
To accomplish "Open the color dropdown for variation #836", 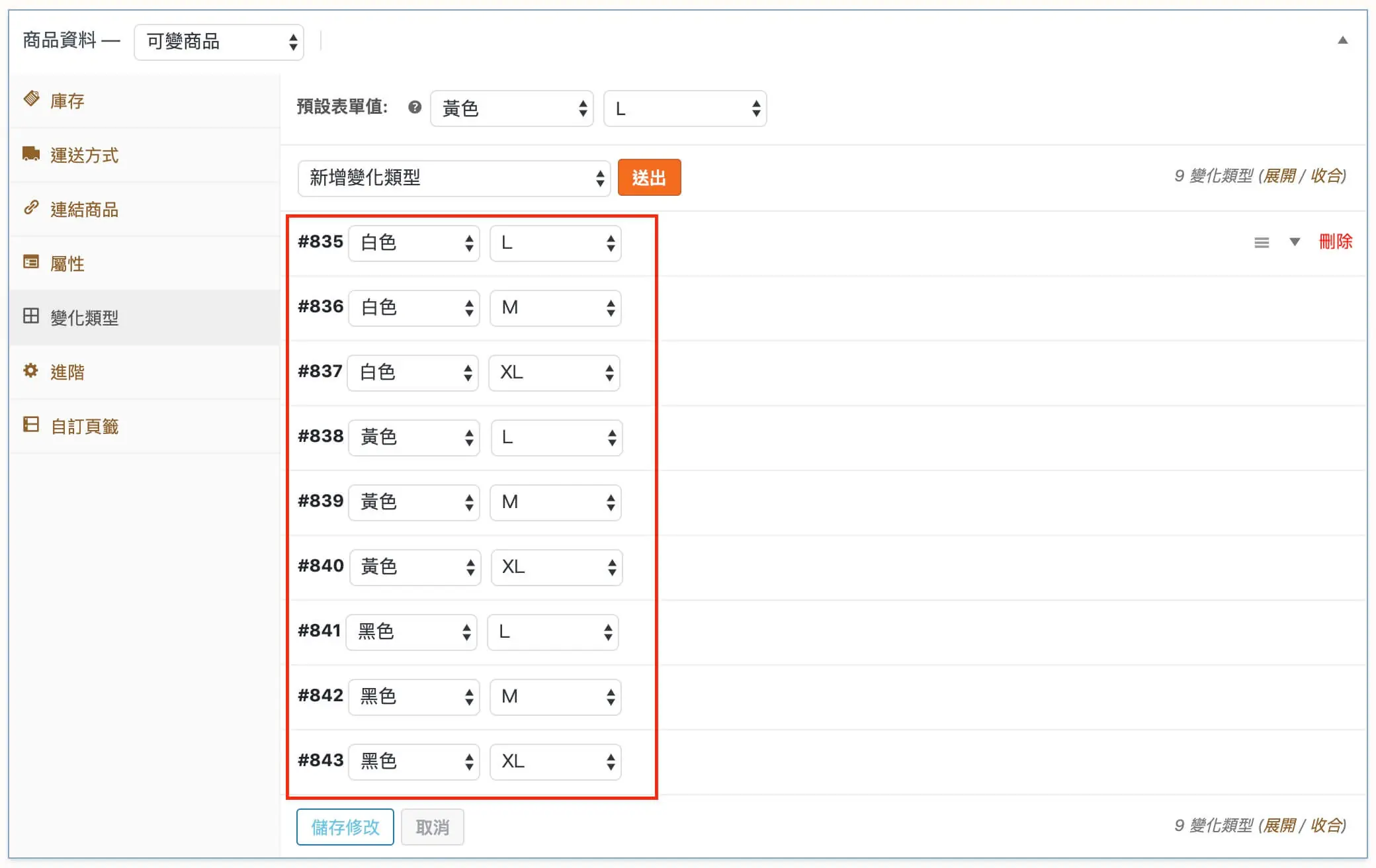I will click(414, 308).
